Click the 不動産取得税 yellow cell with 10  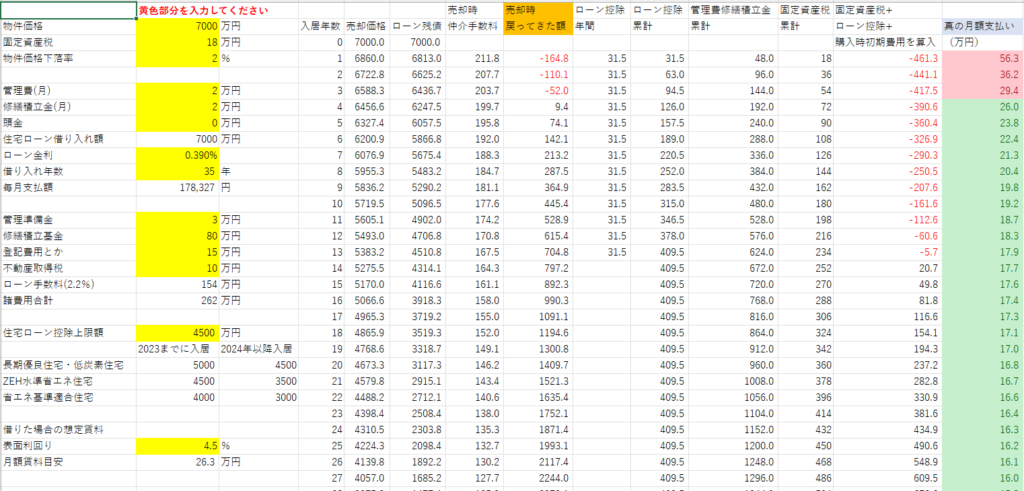(x=178, y=268)
